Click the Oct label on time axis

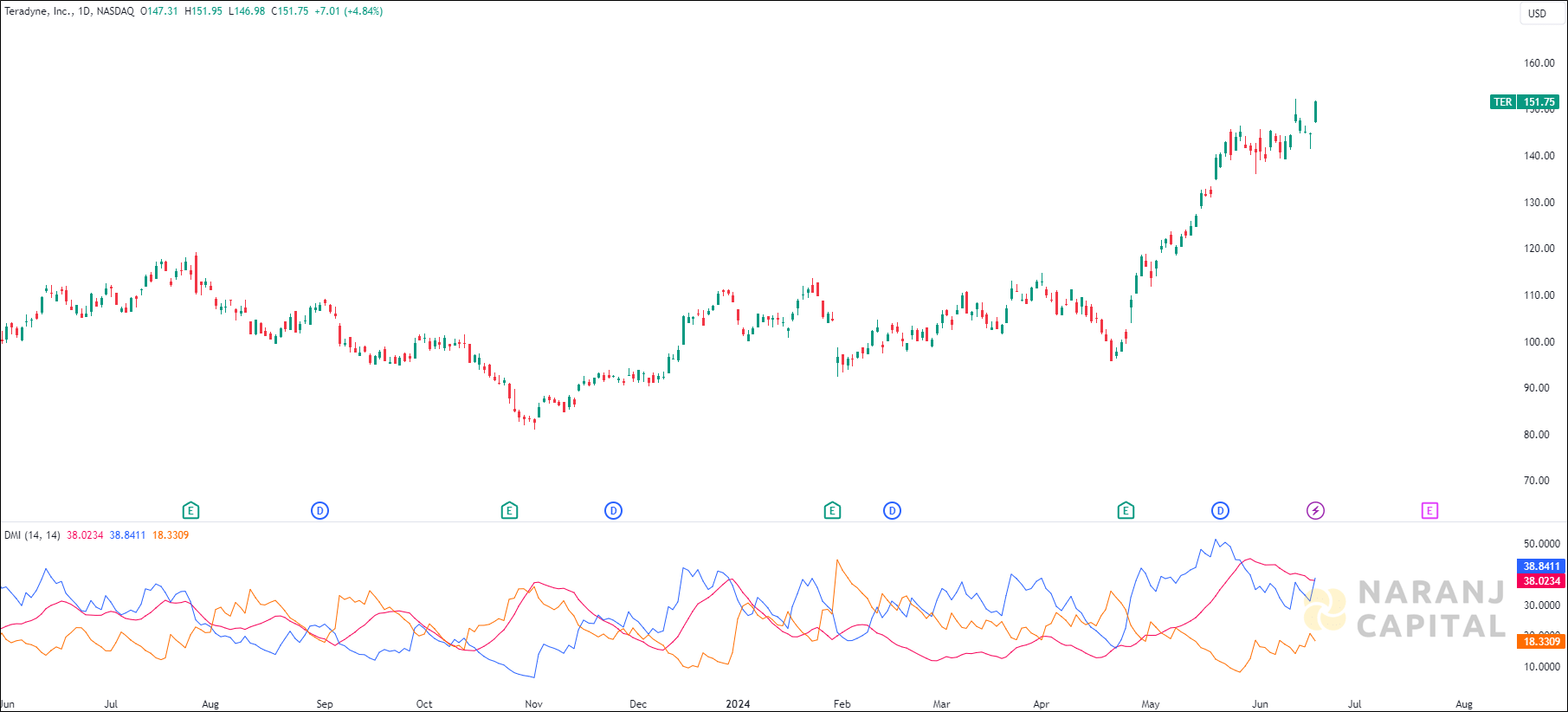pyautogui.click(x=424, y=704)
